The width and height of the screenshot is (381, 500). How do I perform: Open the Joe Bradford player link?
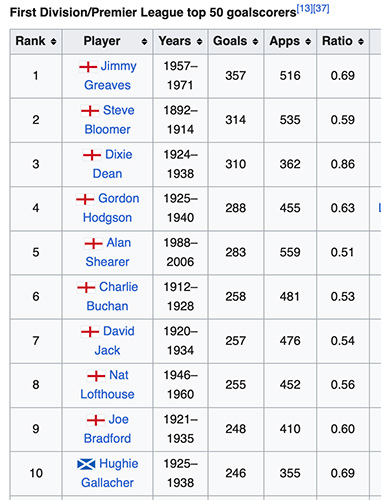coord(107,429)
